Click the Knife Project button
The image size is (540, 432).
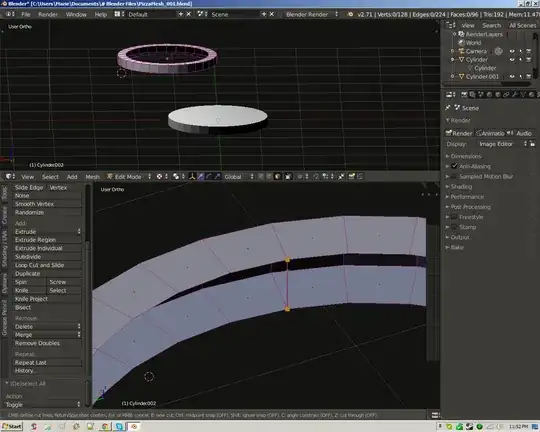48,299
